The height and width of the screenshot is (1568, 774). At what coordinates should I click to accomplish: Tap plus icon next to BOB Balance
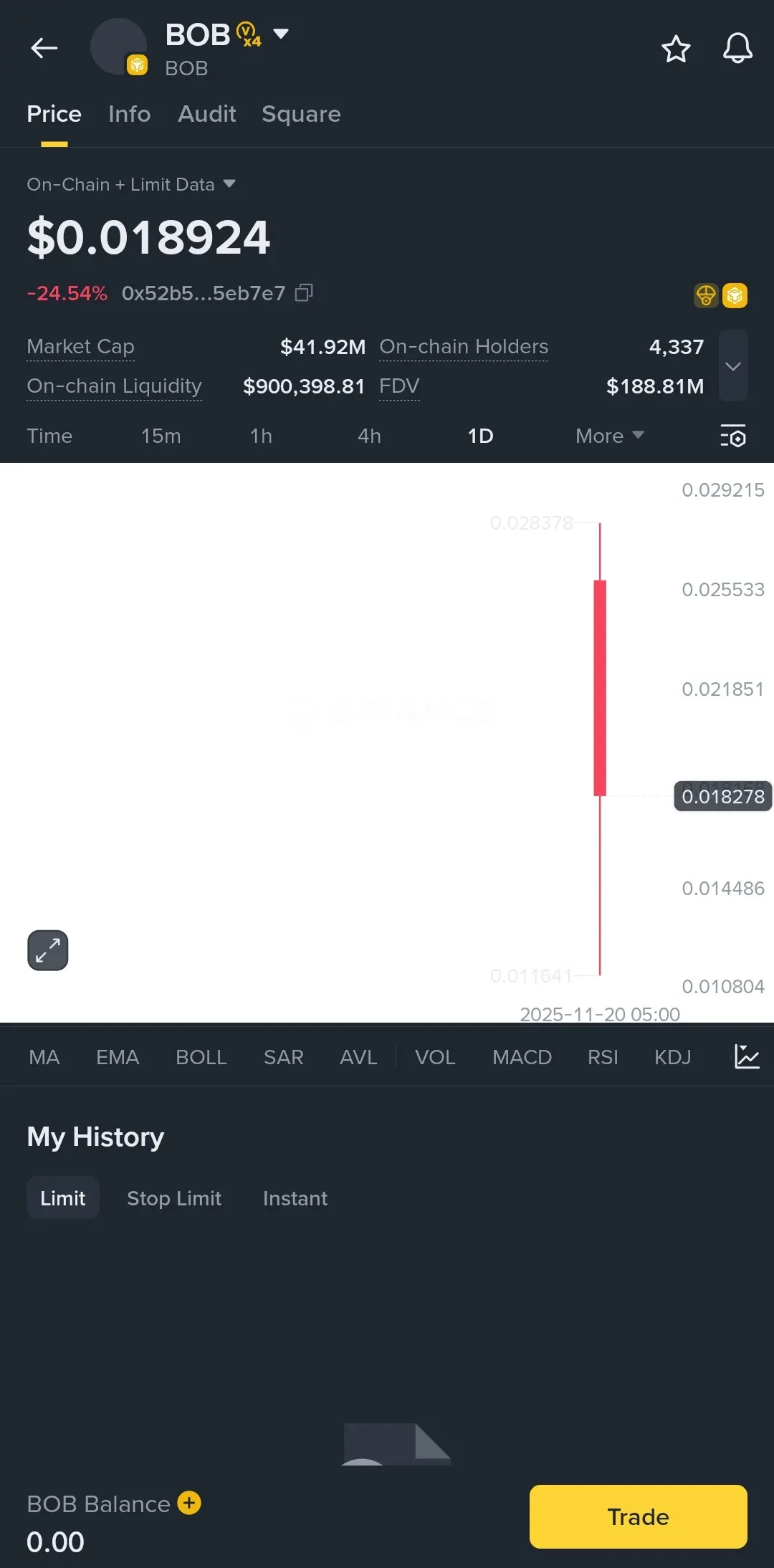pos(189,1503)
